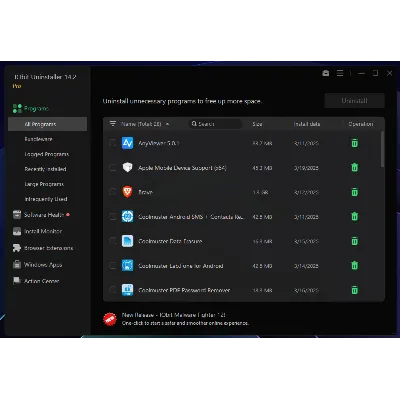The image size is (400, 400).
Task: Tick the Coolmuster PDF Password Remover checkbox
Action: (113, 290)
